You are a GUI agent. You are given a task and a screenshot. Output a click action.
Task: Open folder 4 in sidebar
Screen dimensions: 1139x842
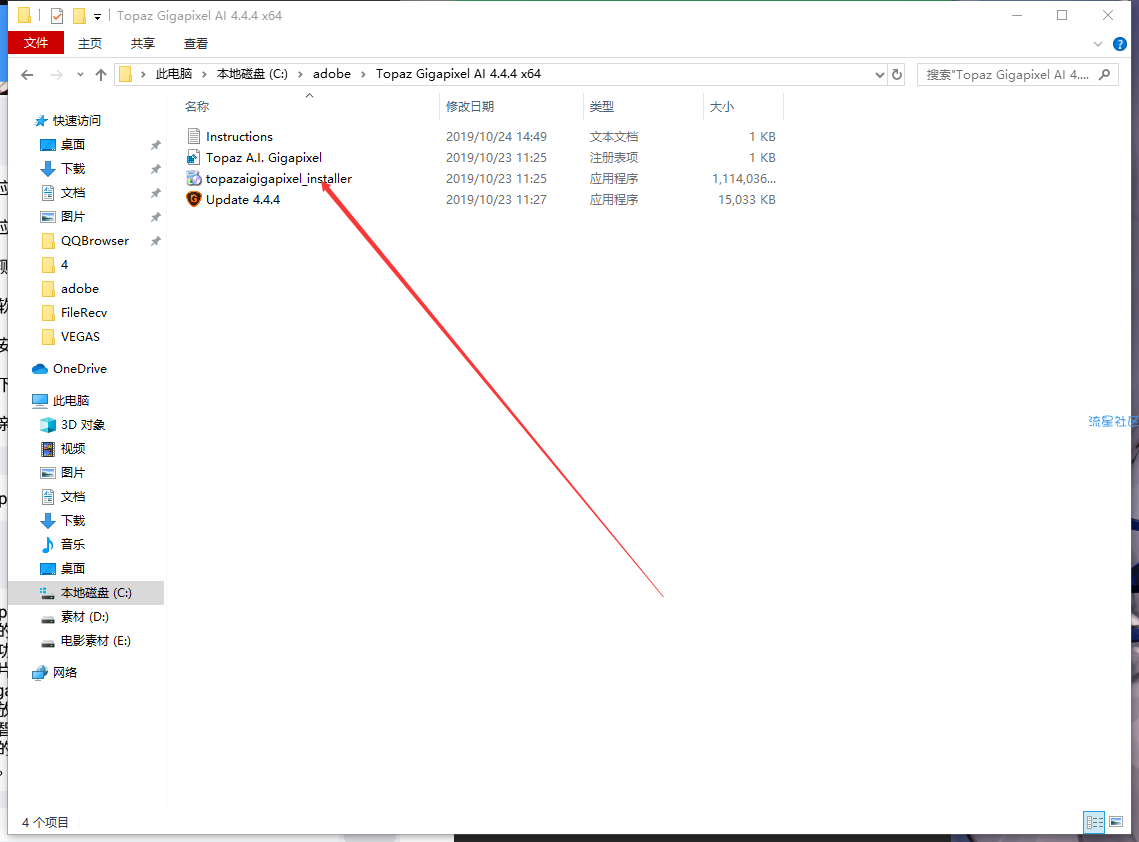coord(64,264)
